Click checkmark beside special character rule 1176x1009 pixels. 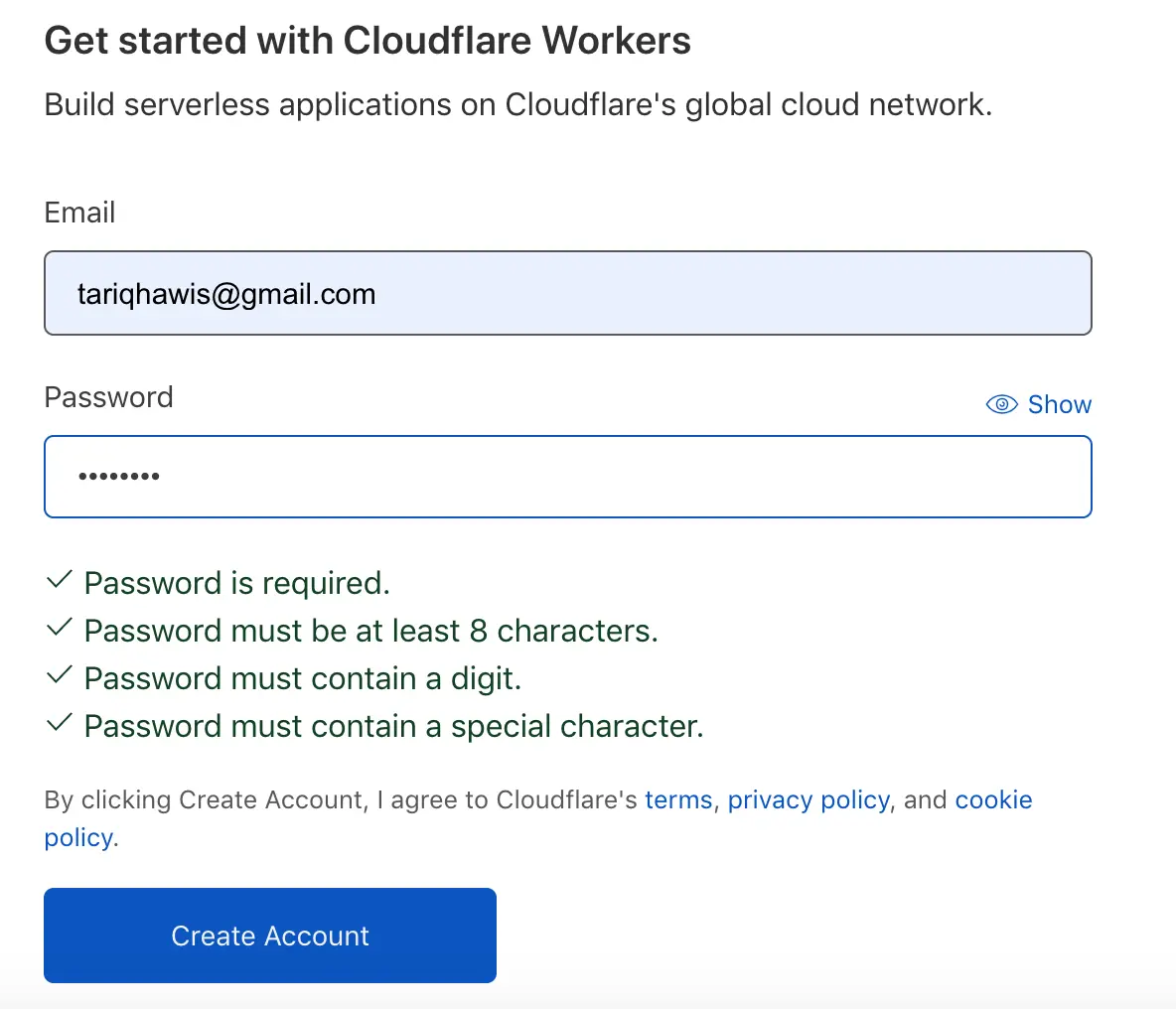[60, 723]
